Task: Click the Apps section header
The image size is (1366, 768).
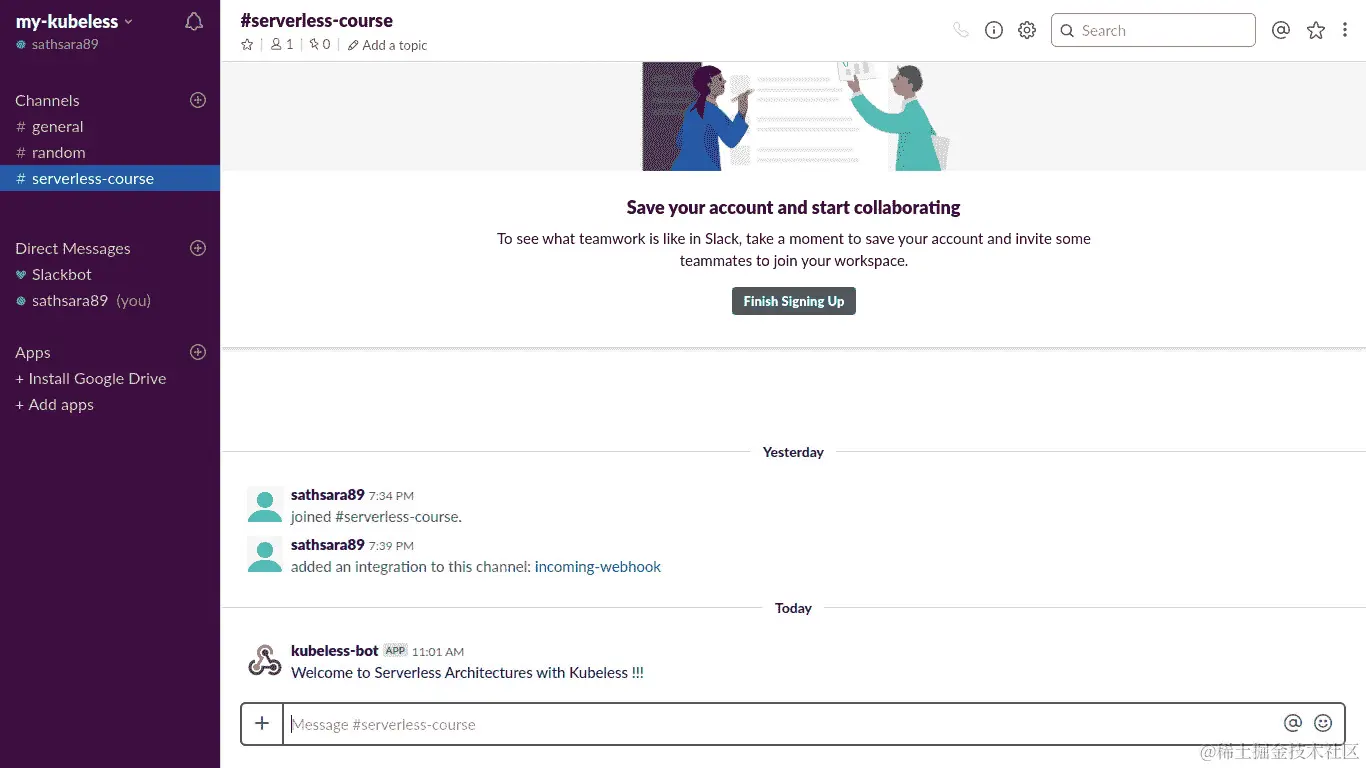Action: [x=33, y=352]
